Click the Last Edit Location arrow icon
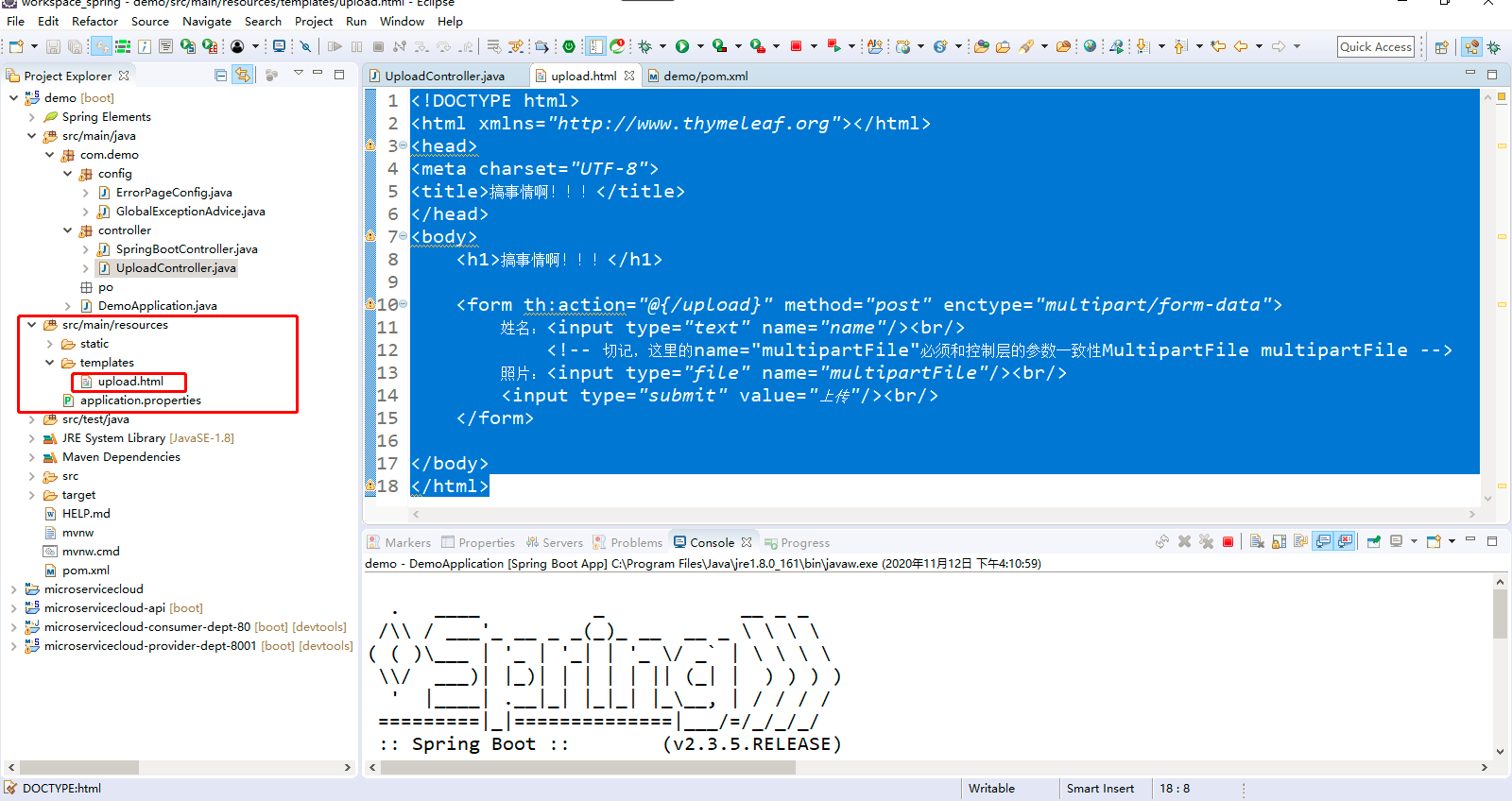 [x=1218, y=46]
